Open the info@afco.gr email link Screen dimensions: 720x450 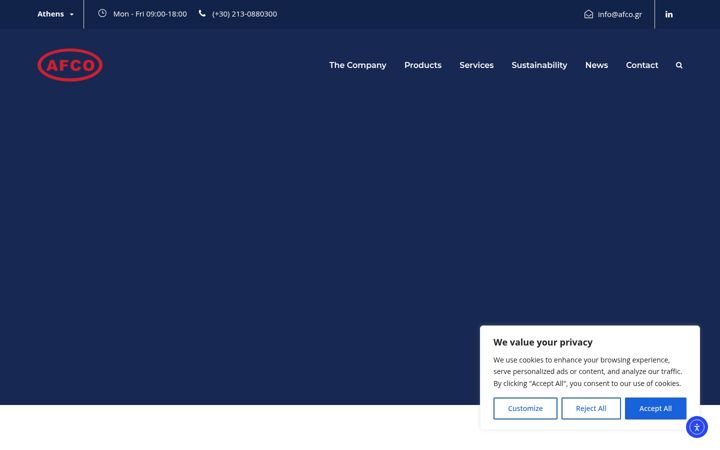coord(619,14)
